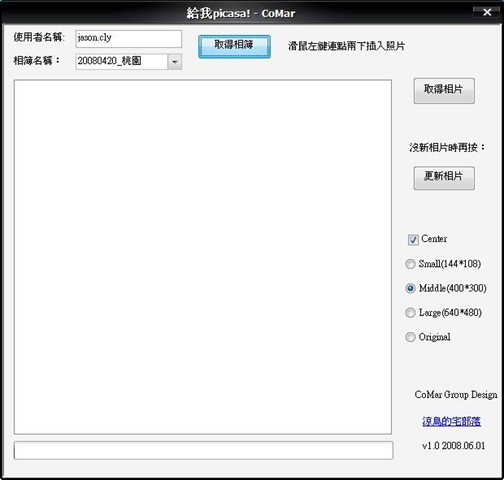Click the large empty photo list area
Image resolution: width=504 pixels, height=480 pixels.
(203, 257)
